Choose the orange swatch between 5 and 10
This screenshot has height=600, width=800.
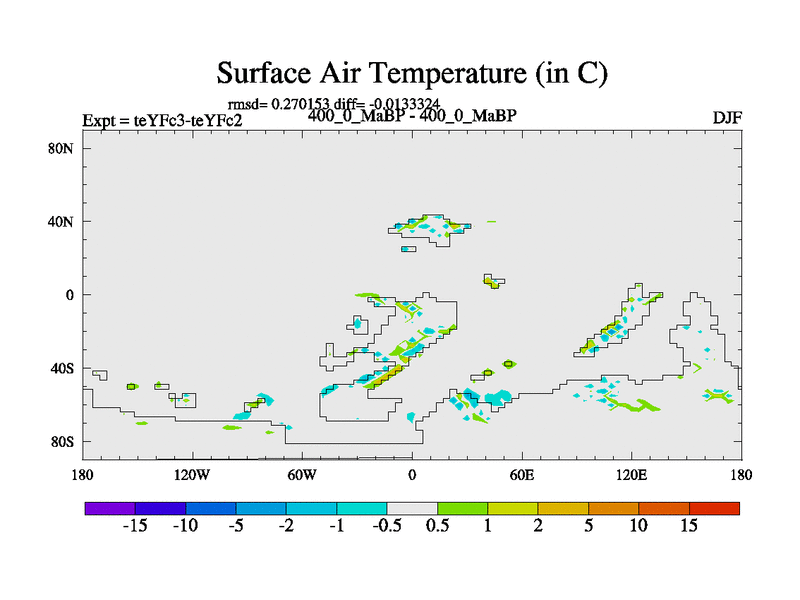click(x=613, y=508)
